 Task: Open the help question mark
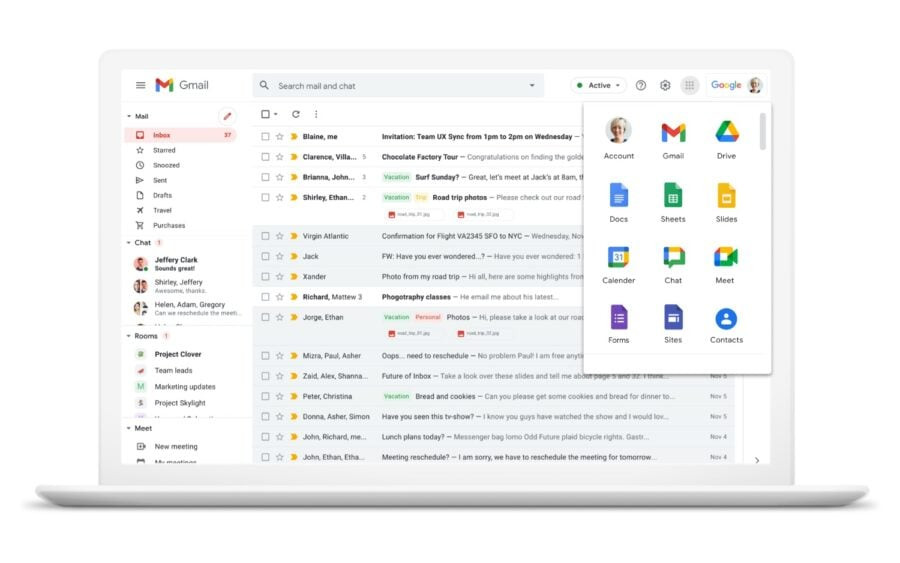click(x=641, y=86)
